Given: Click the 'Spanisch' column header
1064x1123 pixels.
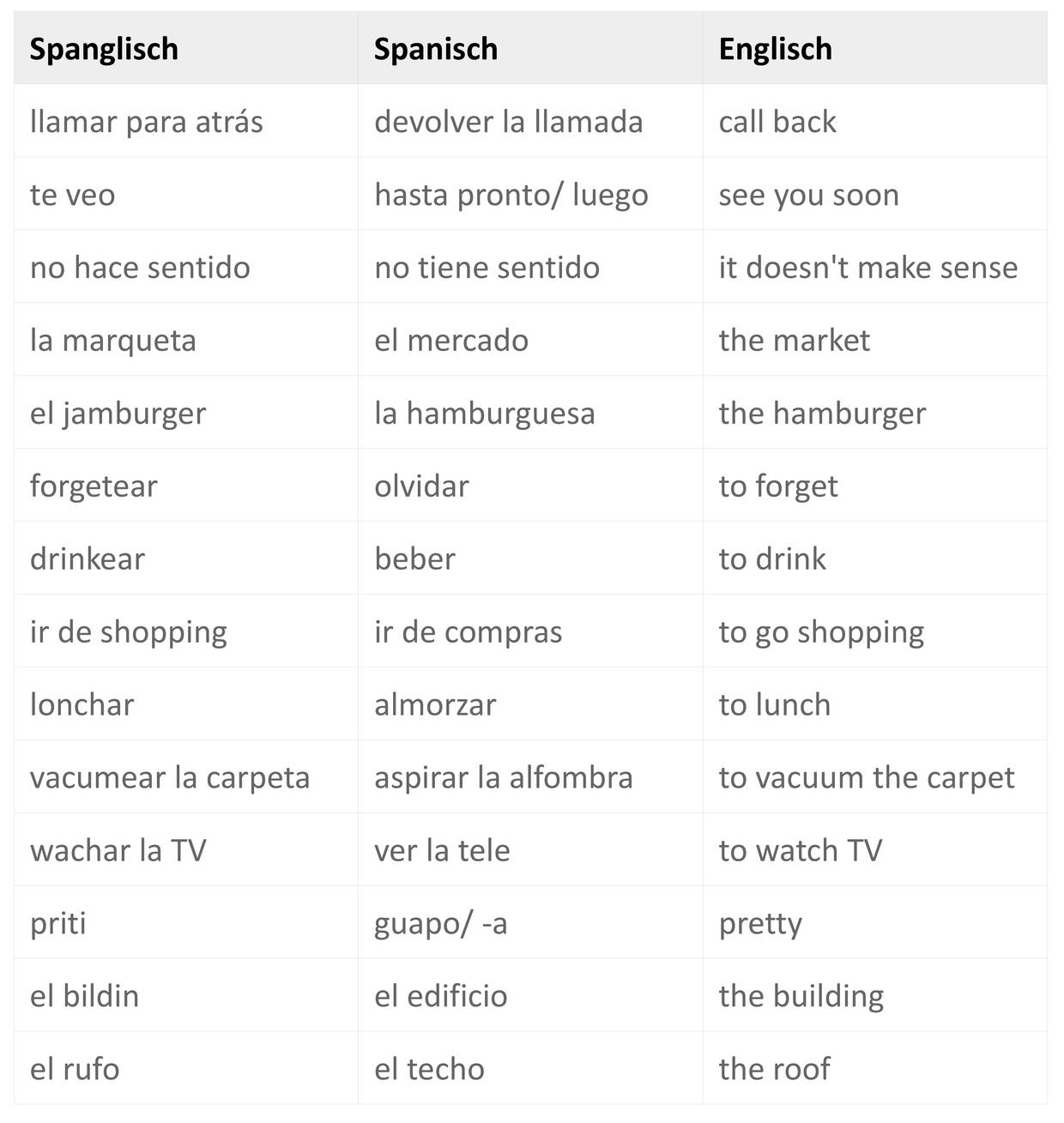Looking at the screenshot, I should [436, 49].
